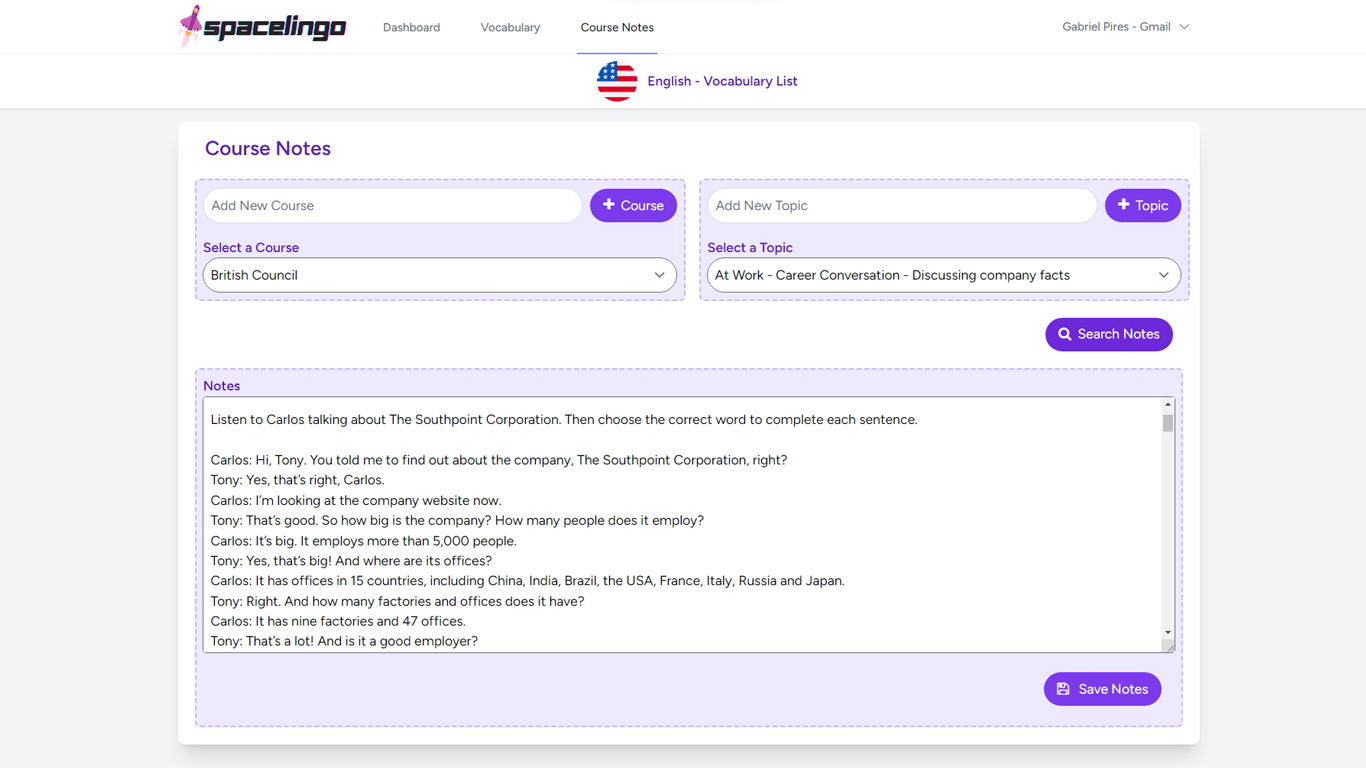Select the Course Notes tab
Viewport: 1366px width, 768px height.
coord(617,27)
